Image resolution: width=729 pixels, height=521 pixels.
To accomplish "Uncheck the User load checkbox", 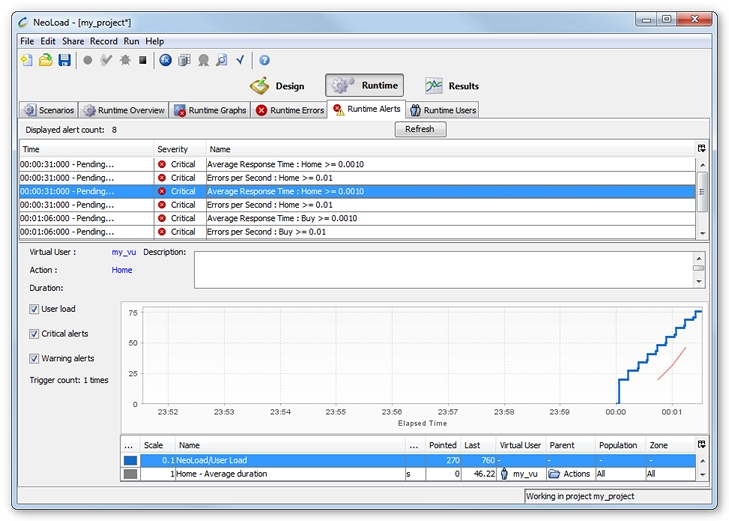I will tap(34, 309).
